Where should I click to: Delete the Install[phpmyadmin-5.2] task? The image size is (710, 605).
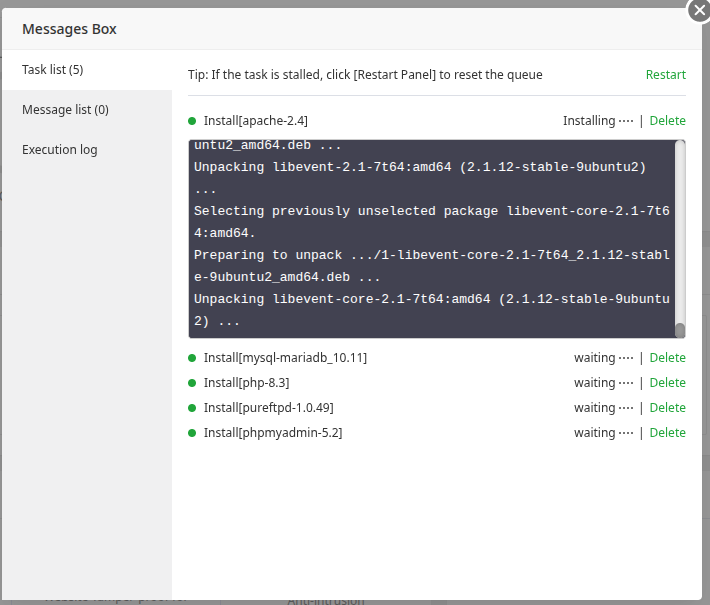[667, 432]
